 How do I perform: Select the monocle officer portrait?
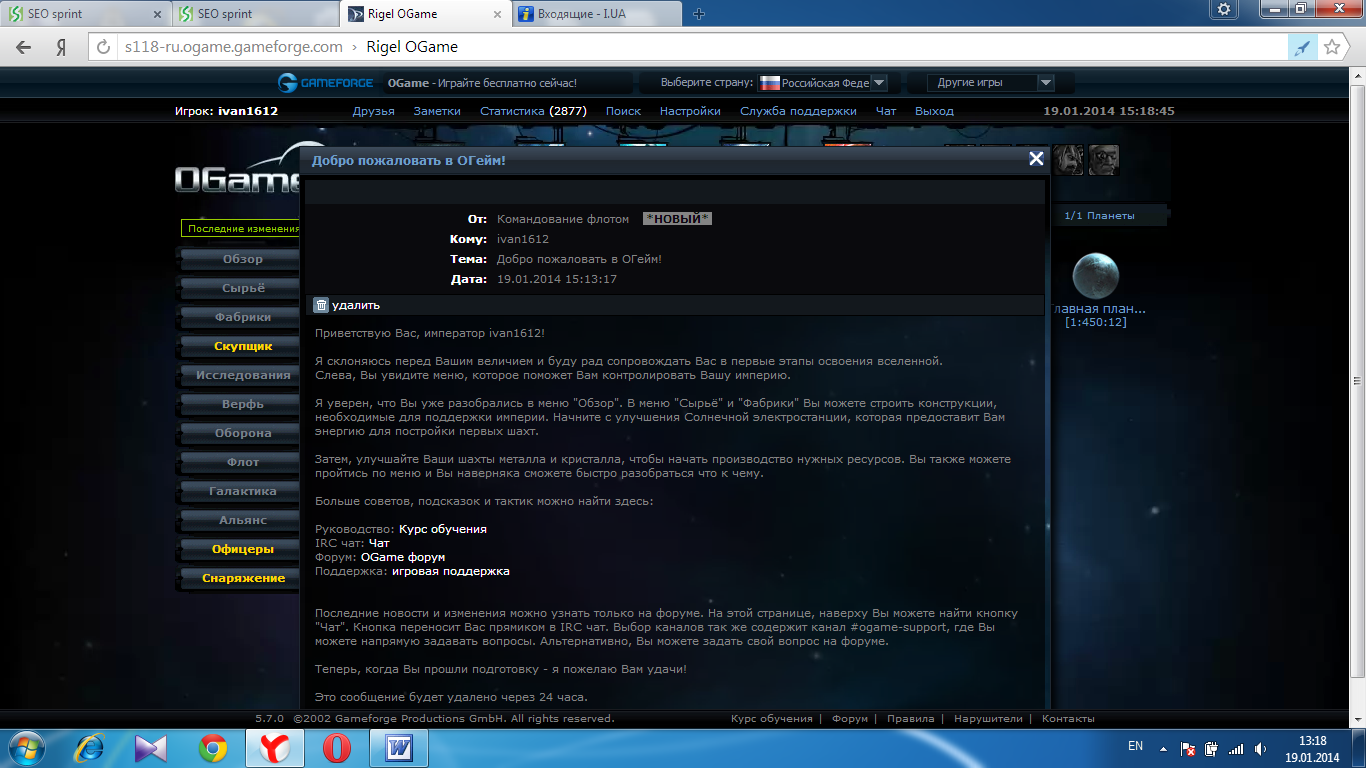point(1103,159)
